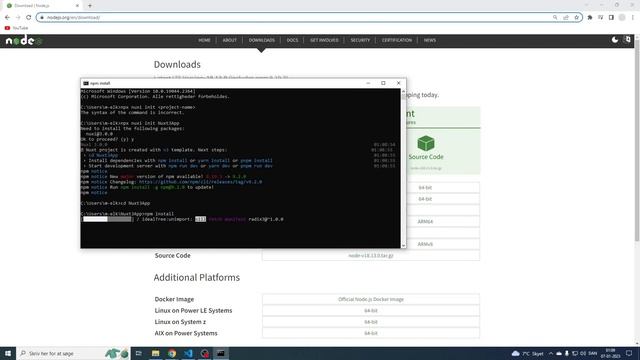Click 64-bit for AIX on Power Systems
The width and height of the screenshot is (640, 360).
[x=371, y=333]
